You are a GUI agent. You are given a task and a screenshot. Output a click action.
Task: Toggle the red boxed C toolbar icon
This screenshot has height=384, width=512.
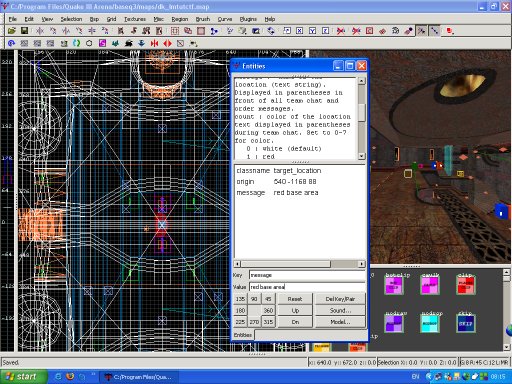click(369, 31)
